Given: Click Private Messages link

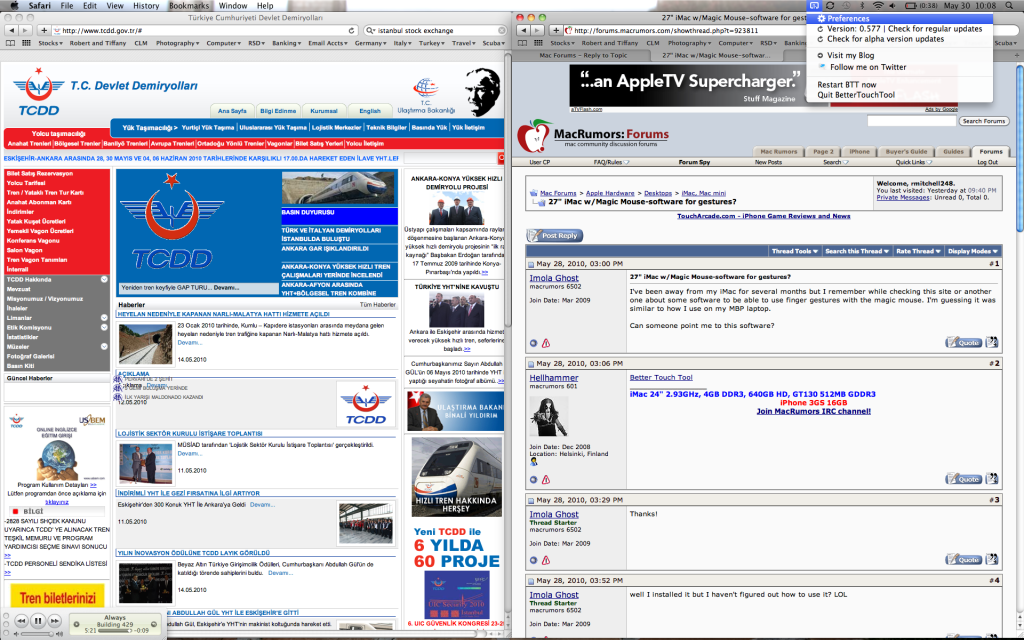Looking at the screenshot, I should coord(903,197).
